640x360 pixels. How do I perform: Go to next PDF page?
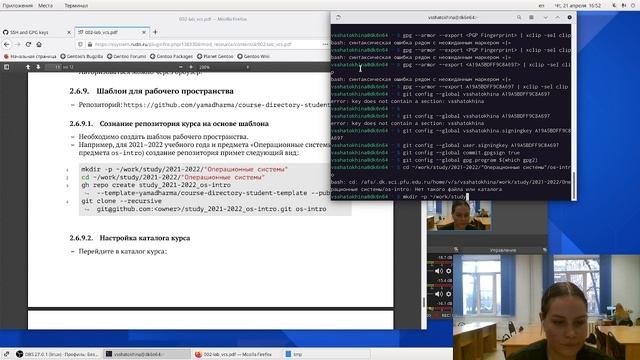click(x=38, y=67)
